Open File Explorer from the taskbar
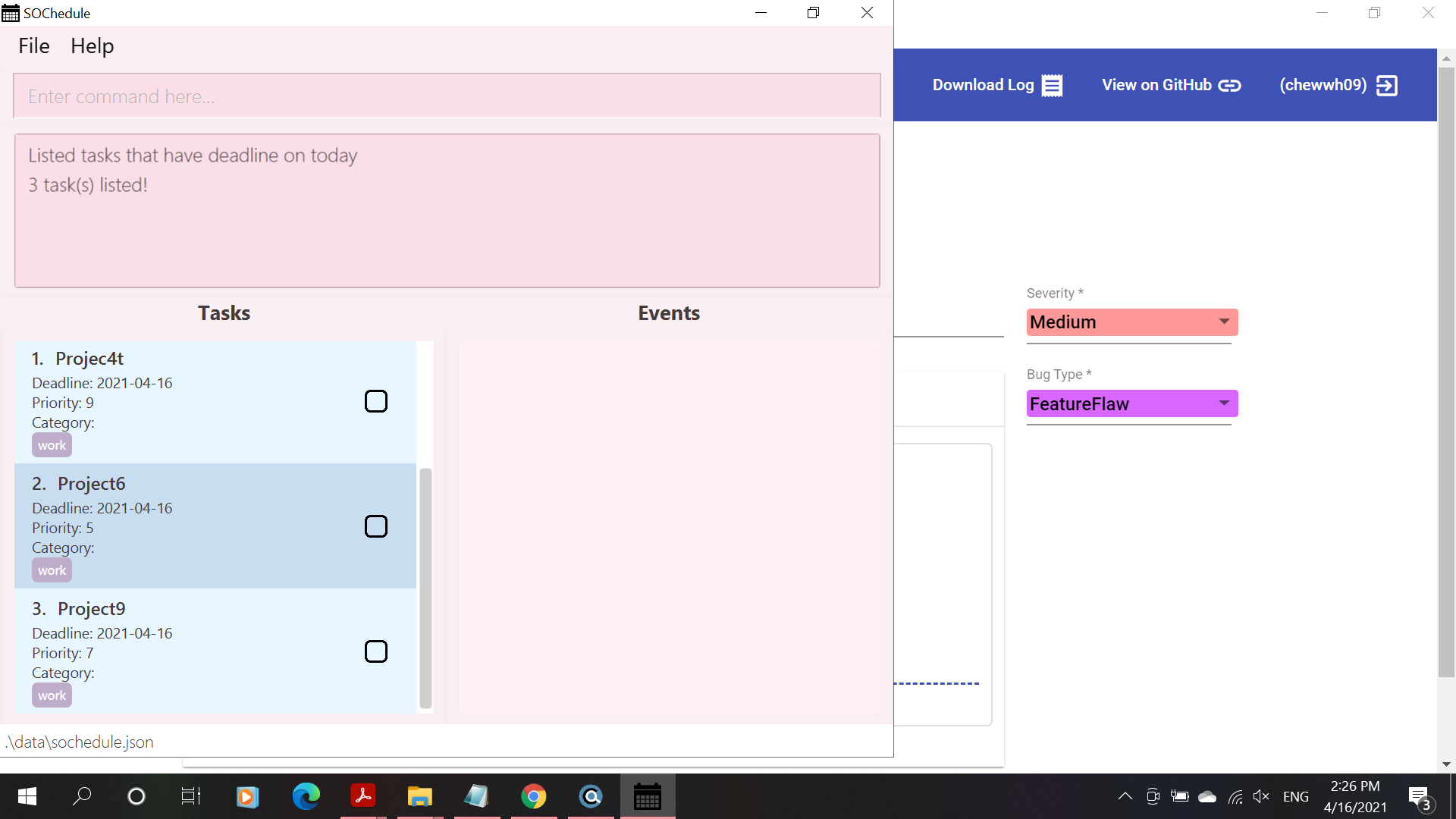The width and height of the screenshot is (1456, 819). pyautogui.click(x=419, y=796)
